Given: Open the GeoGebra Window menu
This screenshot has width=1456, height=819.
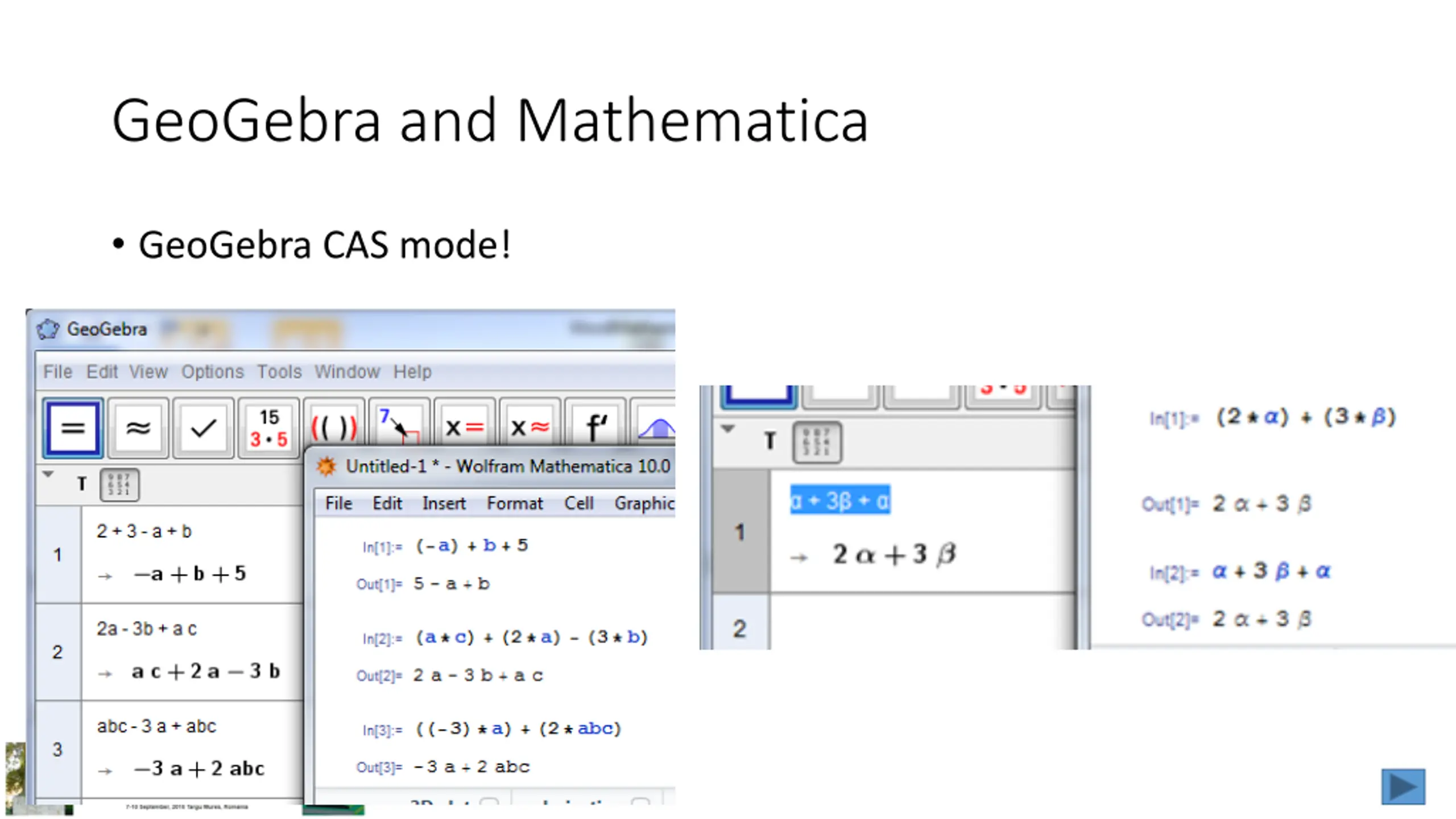Looking at the screenshot, I should pyautogui.click(x=347, y=371).
